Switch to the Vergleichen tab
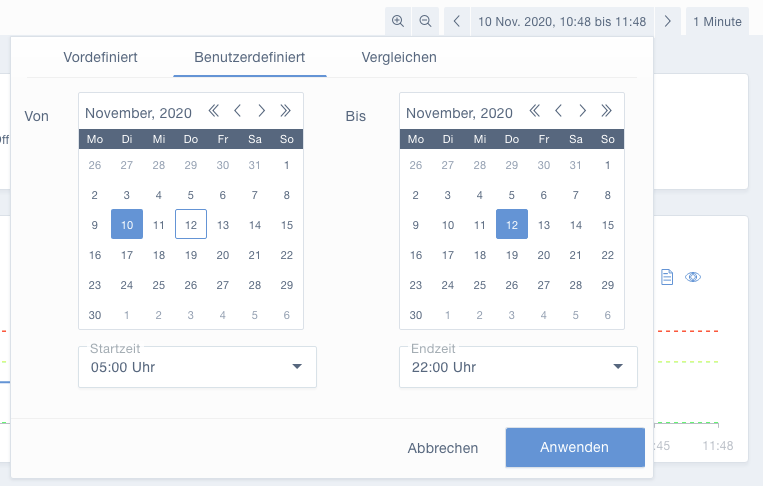This screenshot has width=763, height=486. point(399,57)
